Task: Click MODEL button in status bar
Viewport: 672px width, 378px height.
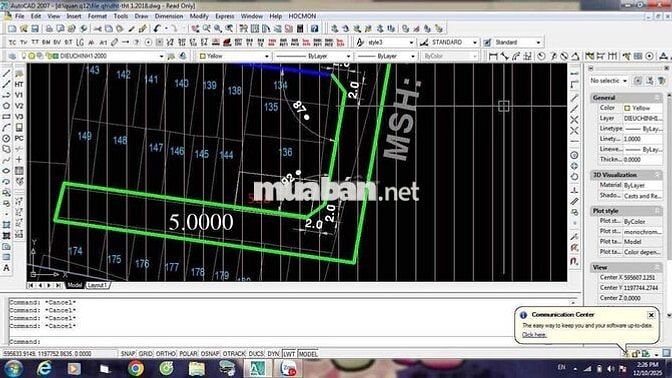Action: (x=308, y=354)
